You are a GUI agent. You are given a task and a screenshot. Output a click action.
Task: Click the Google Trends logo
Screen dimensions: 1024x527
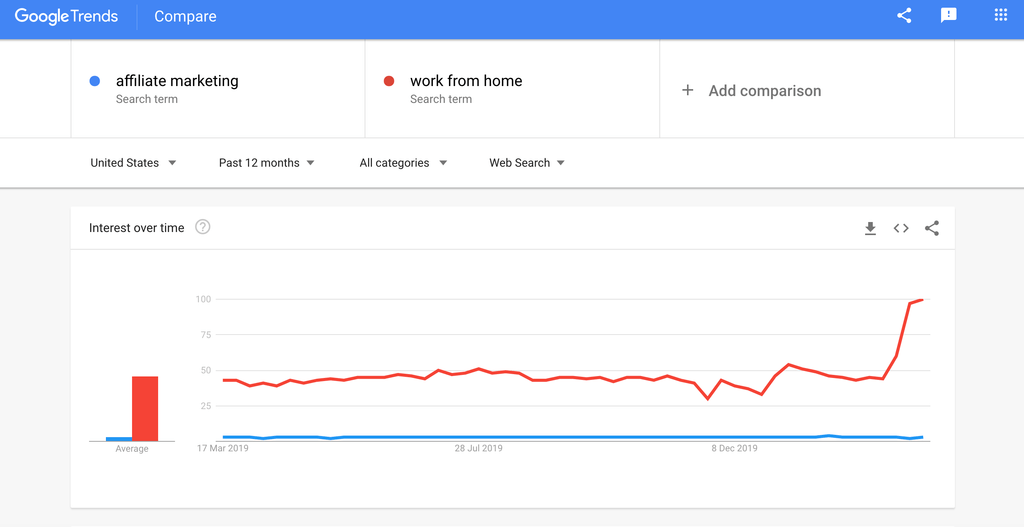pos(67,16)
